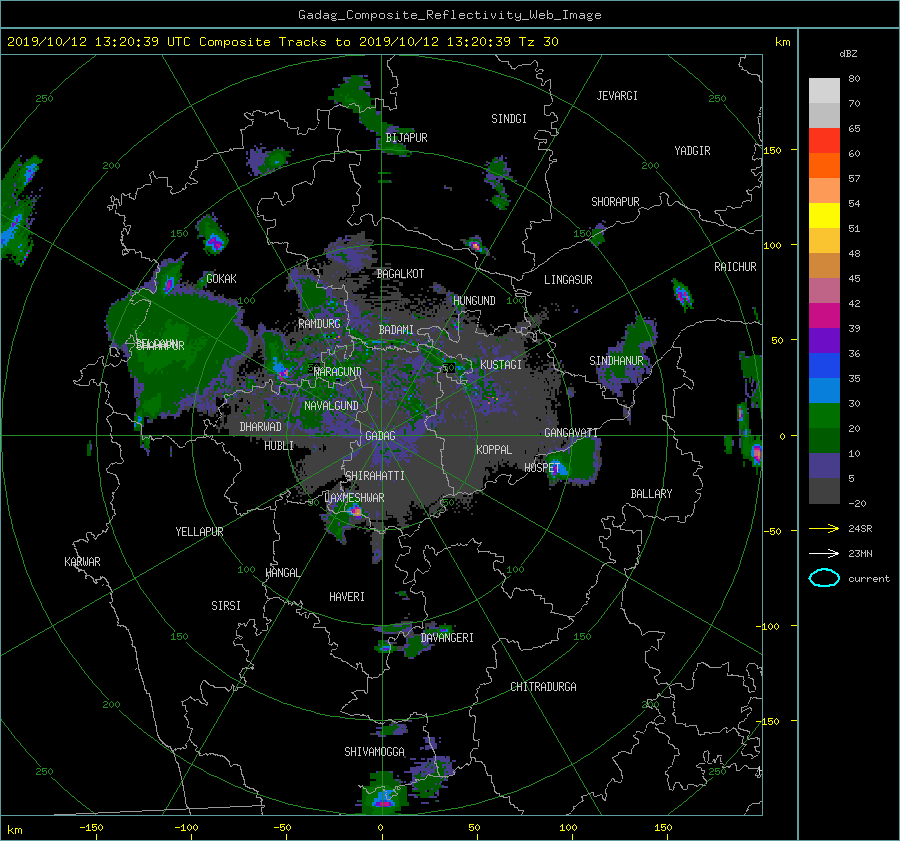Click the CHITRADURGA city label
900x841 pixels.
coord(543,687)
